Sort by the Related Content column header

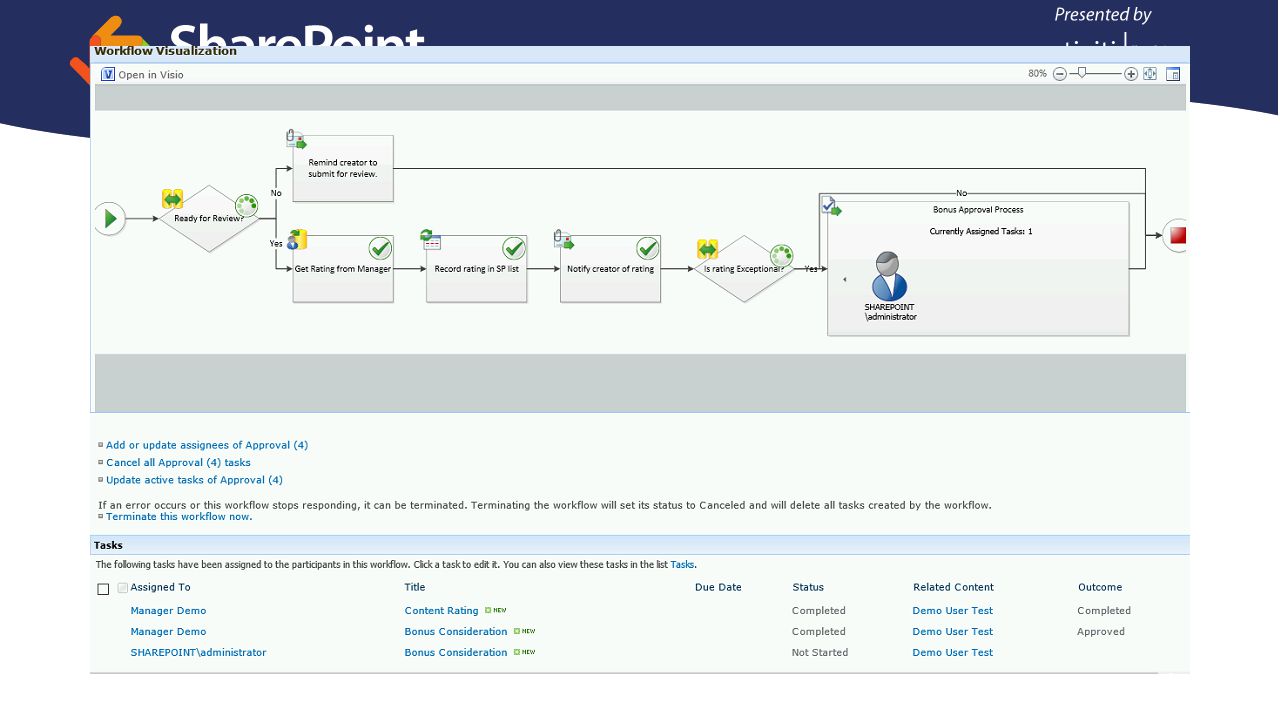[953, 588]
